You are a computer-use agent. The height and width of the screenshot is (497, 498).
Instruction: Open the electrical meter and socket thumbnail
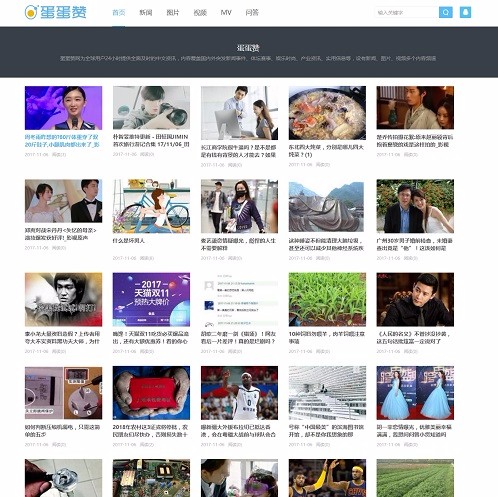[x=63, y=393]
